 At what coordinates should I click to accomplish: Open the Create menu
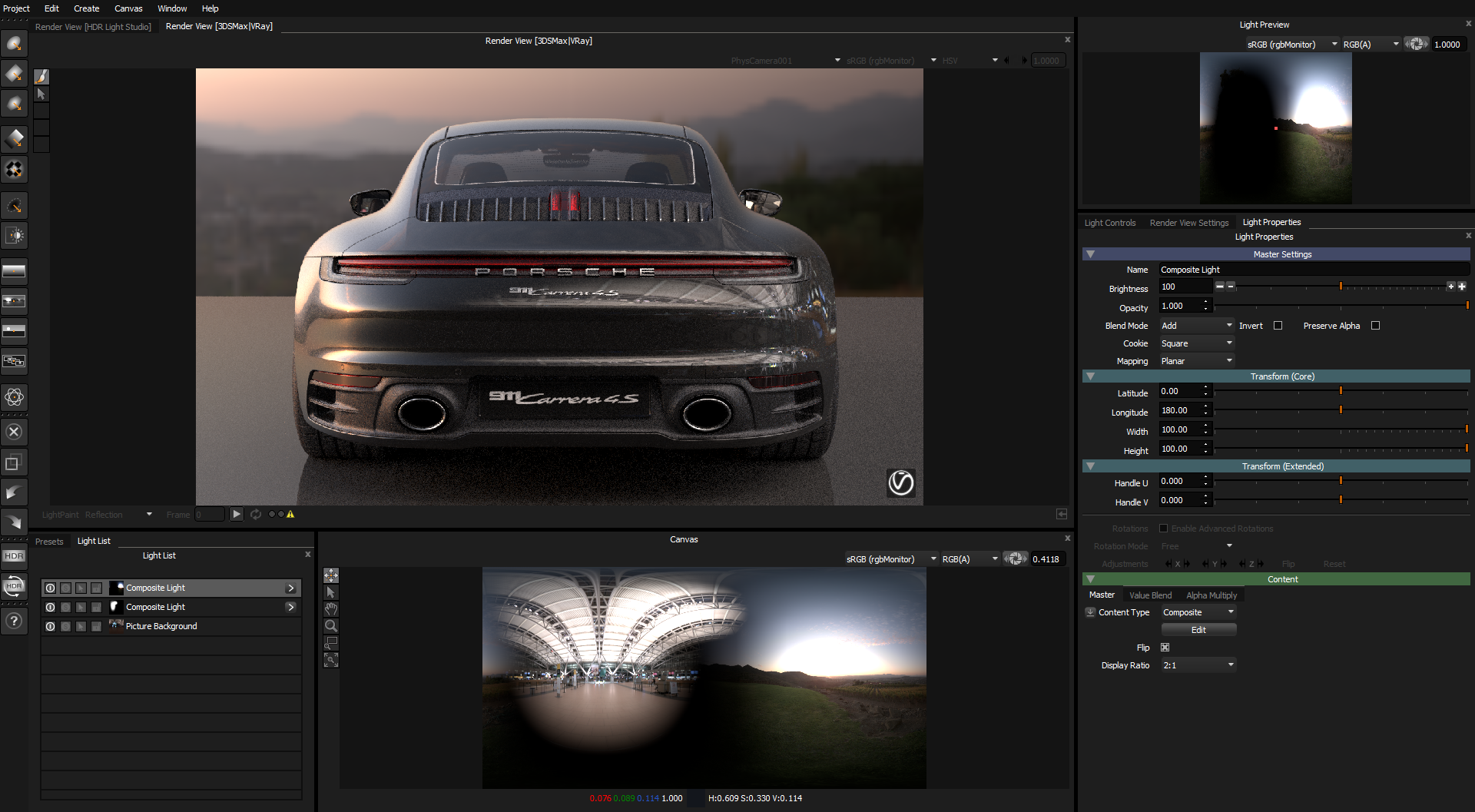click(87, 8)
